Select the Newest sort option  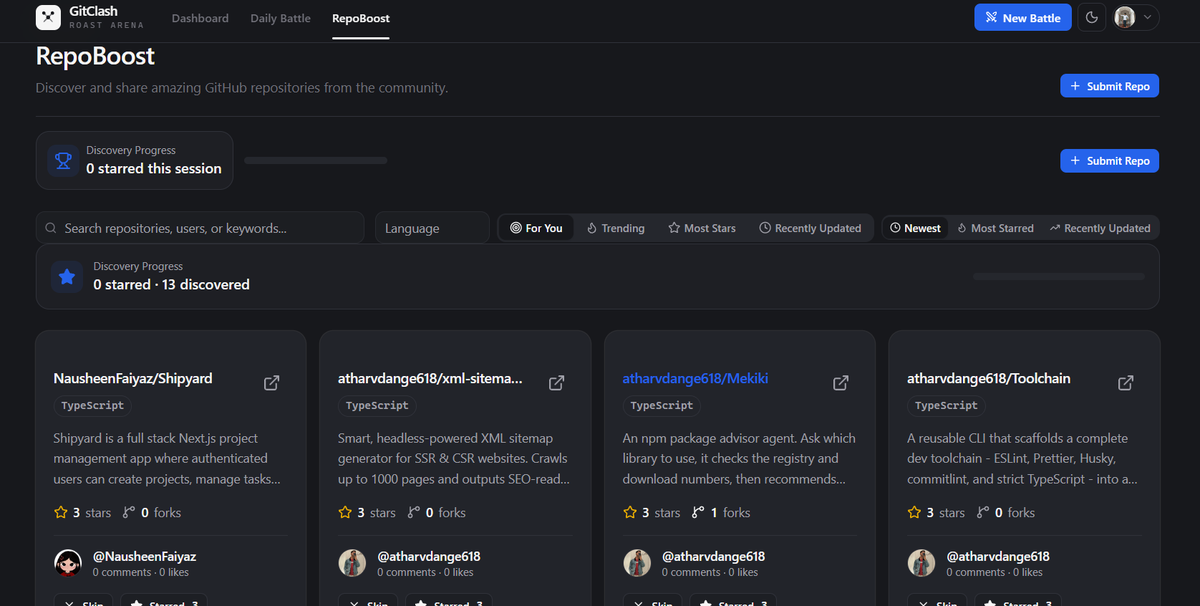point(915,228)
